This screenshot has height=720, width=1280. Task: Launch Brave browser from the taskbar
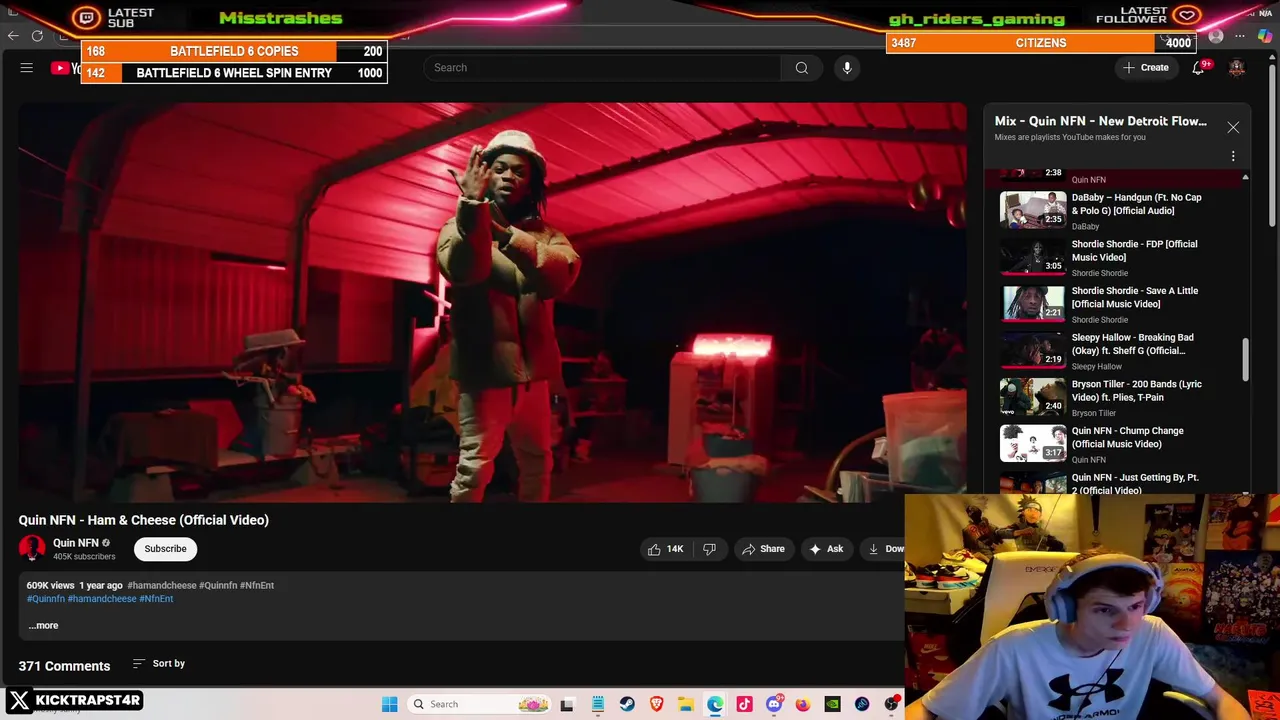tap(656, 704)
